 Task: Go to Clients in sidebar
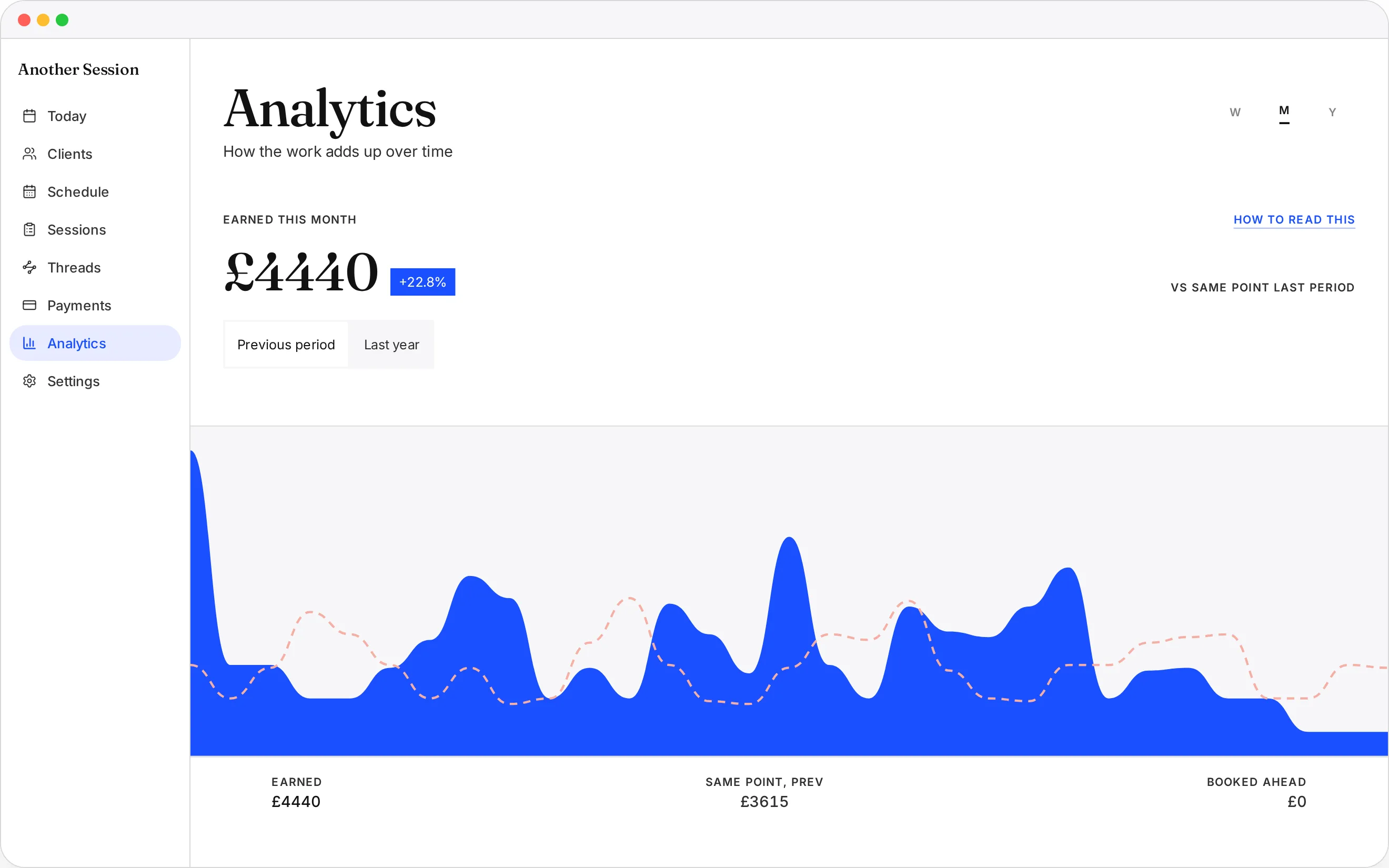pyautogui.click(x=95, y=154)
